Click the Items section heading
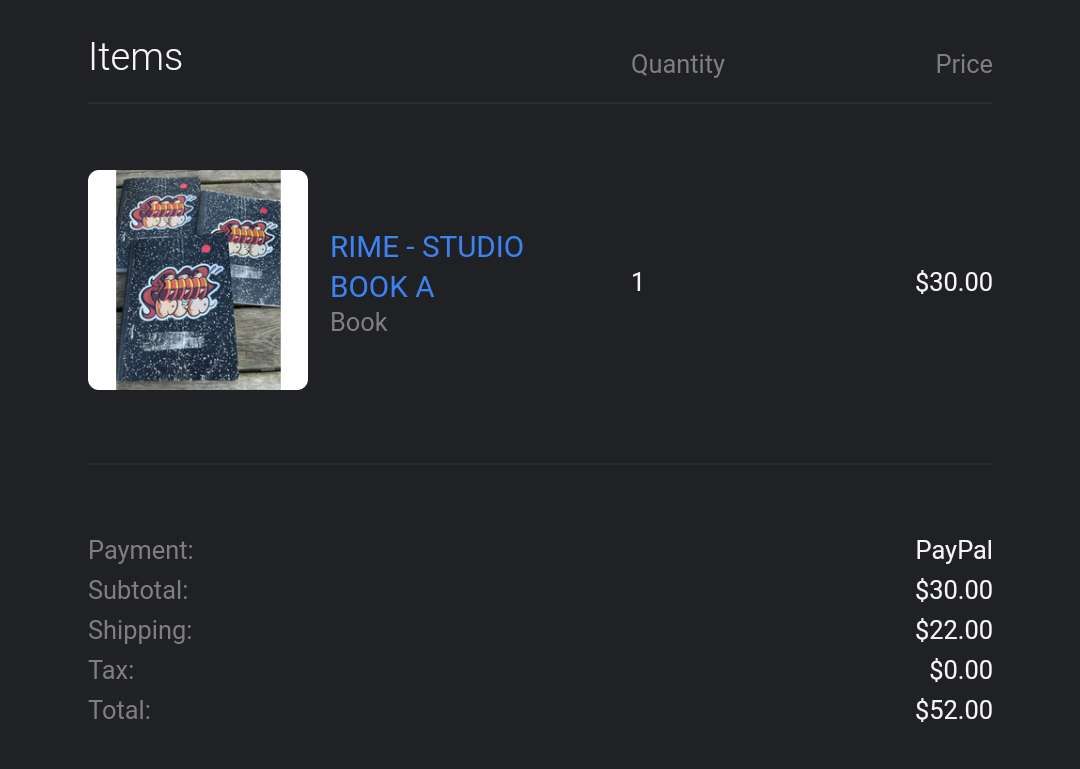This screenshot has width=1080, height=769. click(135, 57)
